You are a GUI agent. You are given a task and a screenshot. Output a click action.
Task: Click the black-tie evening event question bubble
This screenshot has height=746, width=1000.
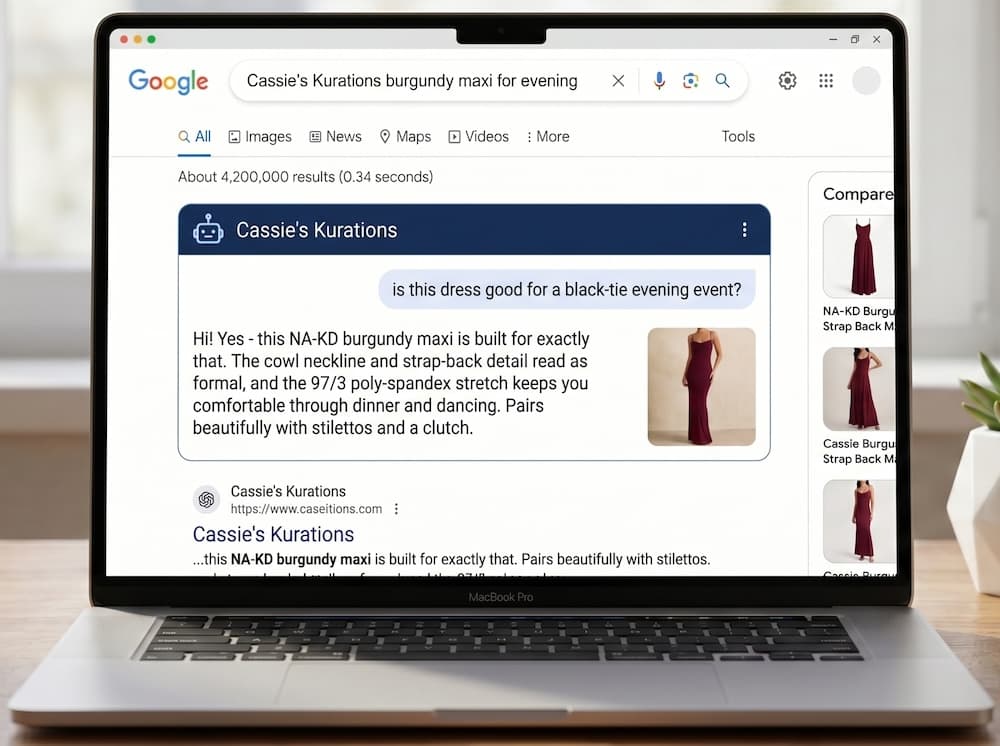(x=566, y=289)
